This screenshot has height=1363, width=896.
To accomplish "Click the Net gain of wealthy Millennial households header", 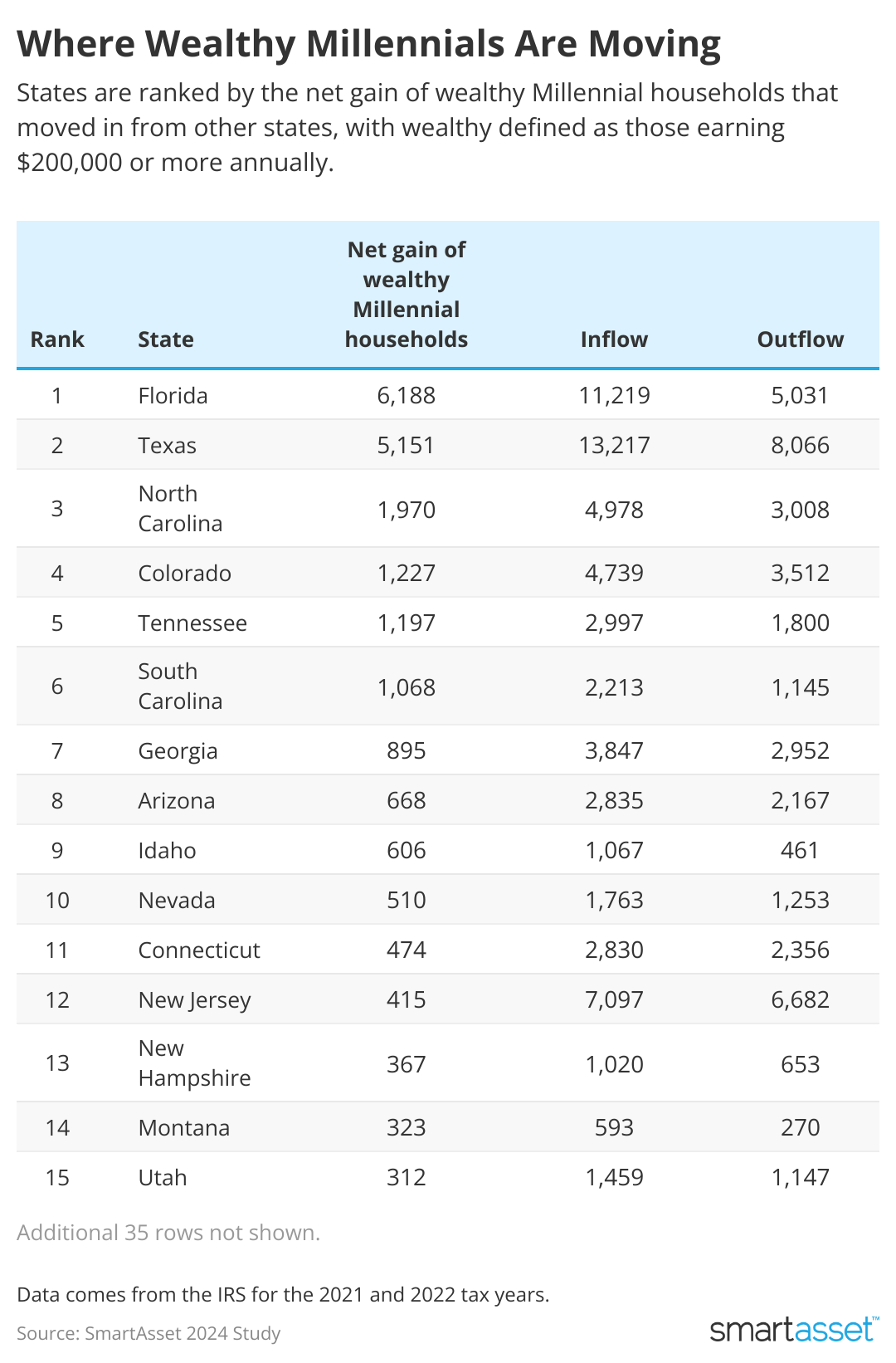I will (x=407, y=295).
